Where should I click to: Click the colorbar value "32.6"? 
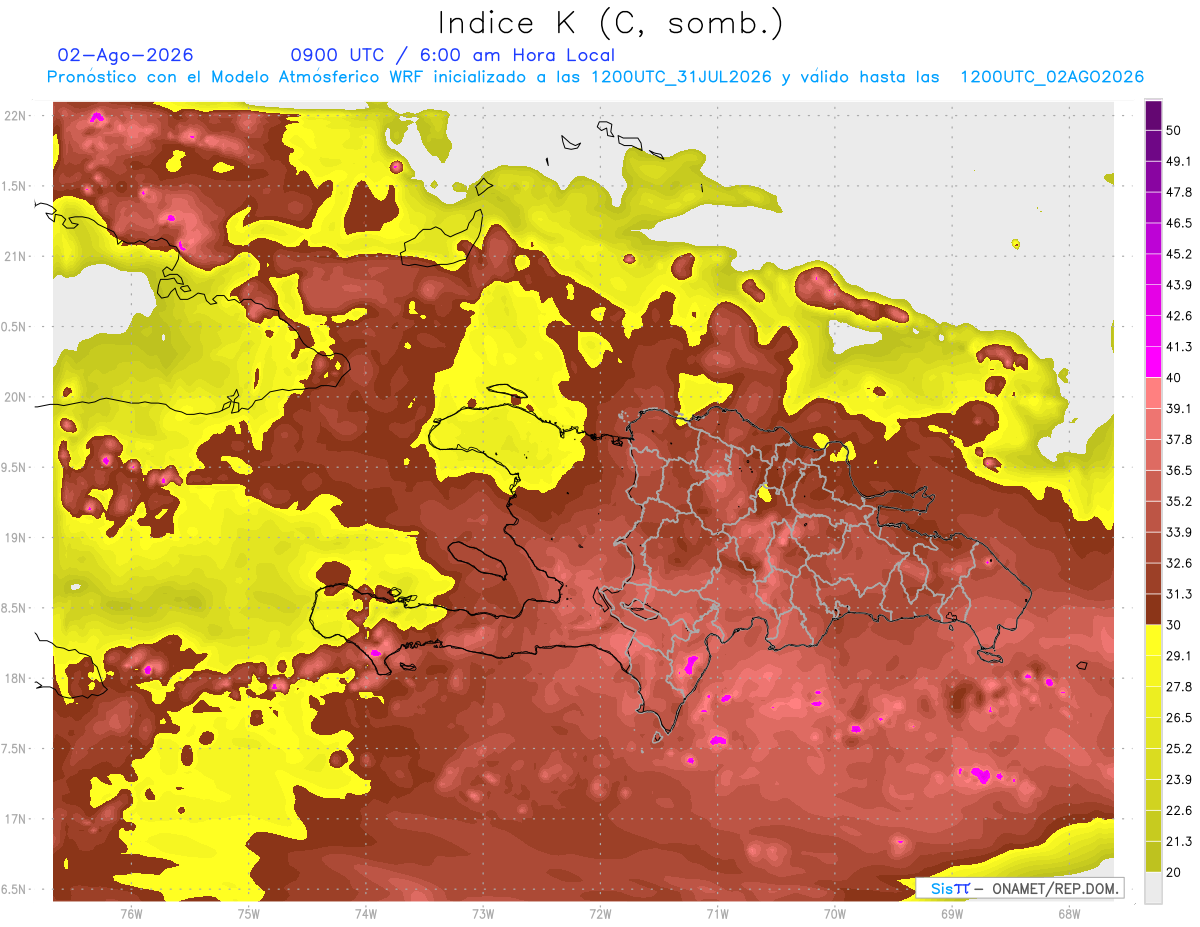(1178, 563)
